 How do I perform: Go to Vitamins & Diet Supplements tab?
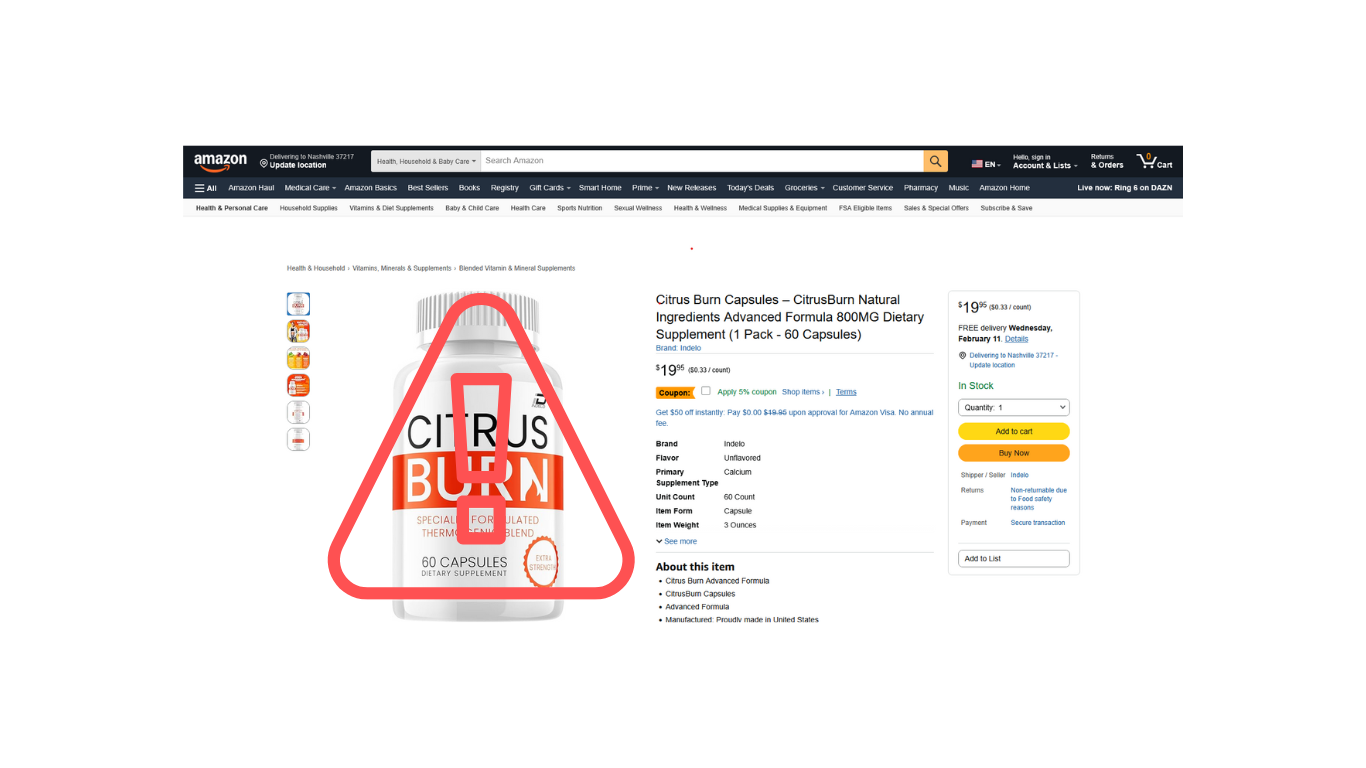[x=391, y=208]
